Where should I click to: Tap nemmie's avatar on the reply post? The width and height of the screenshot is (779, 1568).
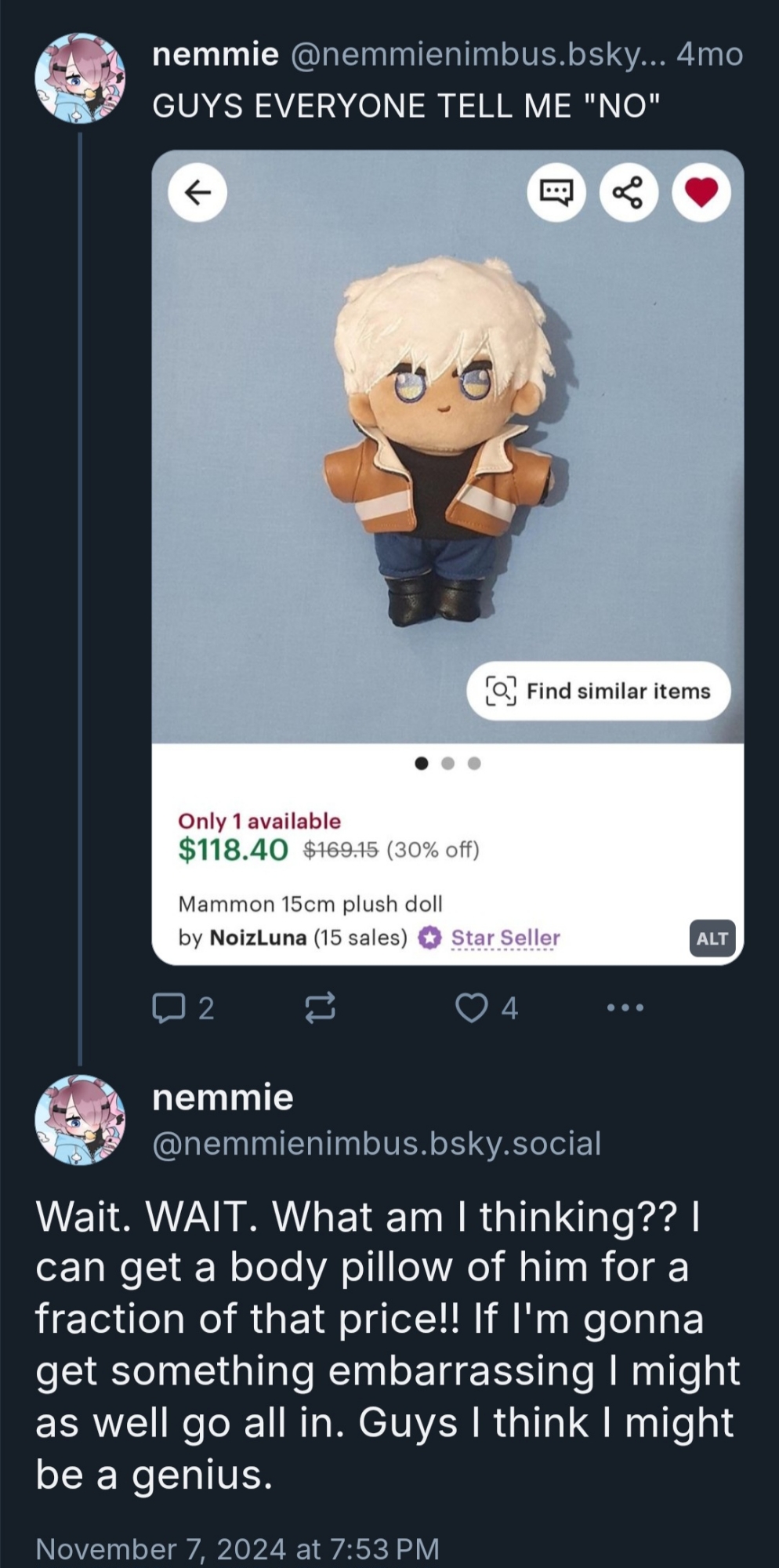(80, 1120)
